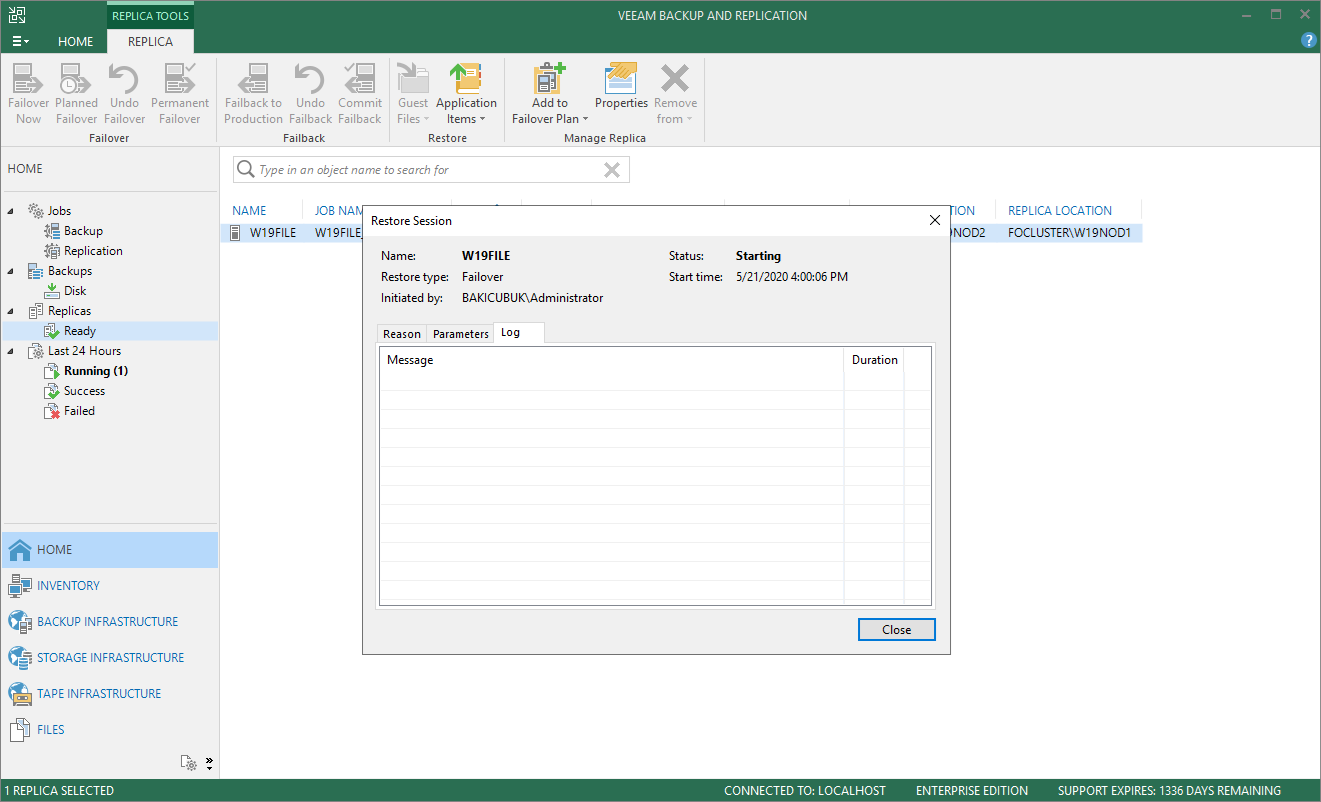Open the INVENTORY navigation view
1321x802 pixels.
point(109,586)
